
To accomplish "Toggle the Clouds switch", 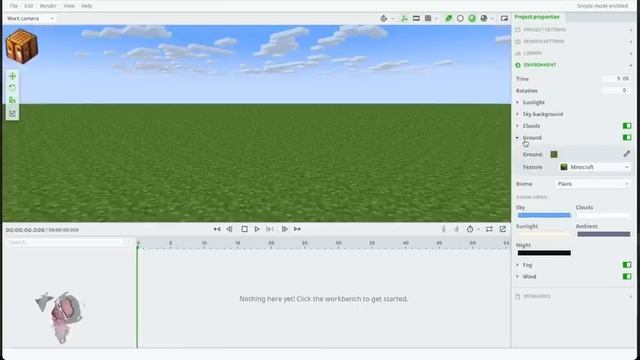I will pos(627,126).
